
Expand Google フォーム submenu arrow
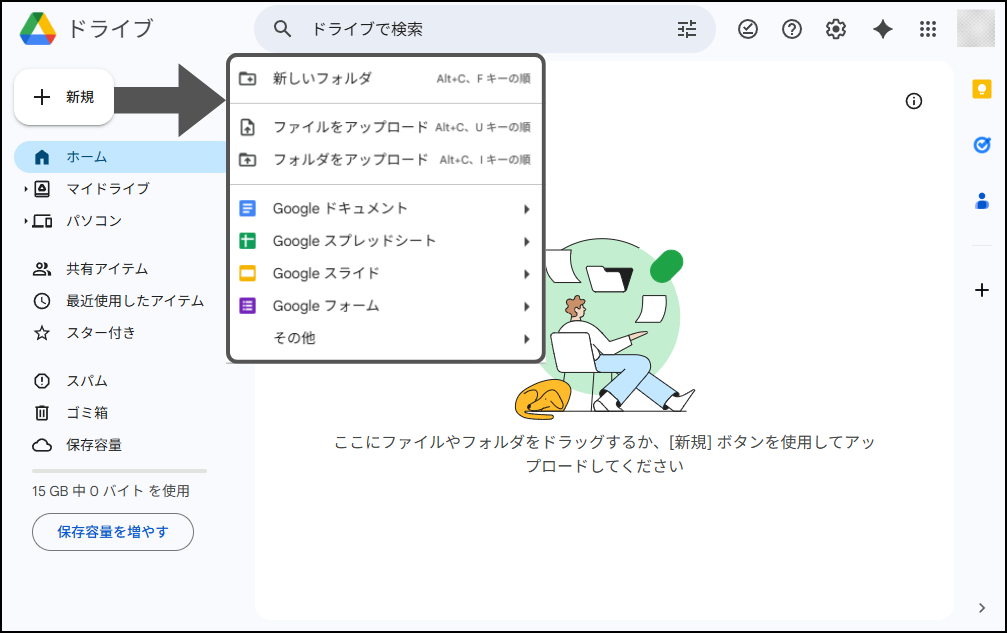click(527, 307)
